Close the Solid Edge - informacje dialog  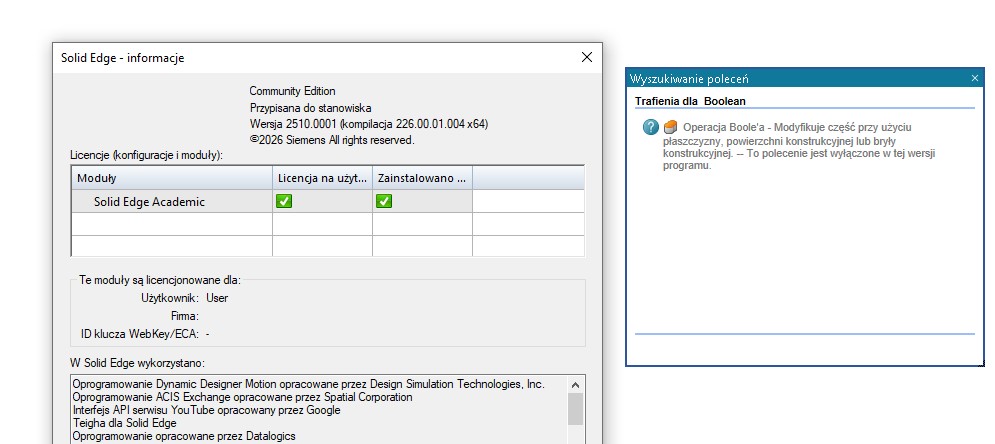click(586, 58)
